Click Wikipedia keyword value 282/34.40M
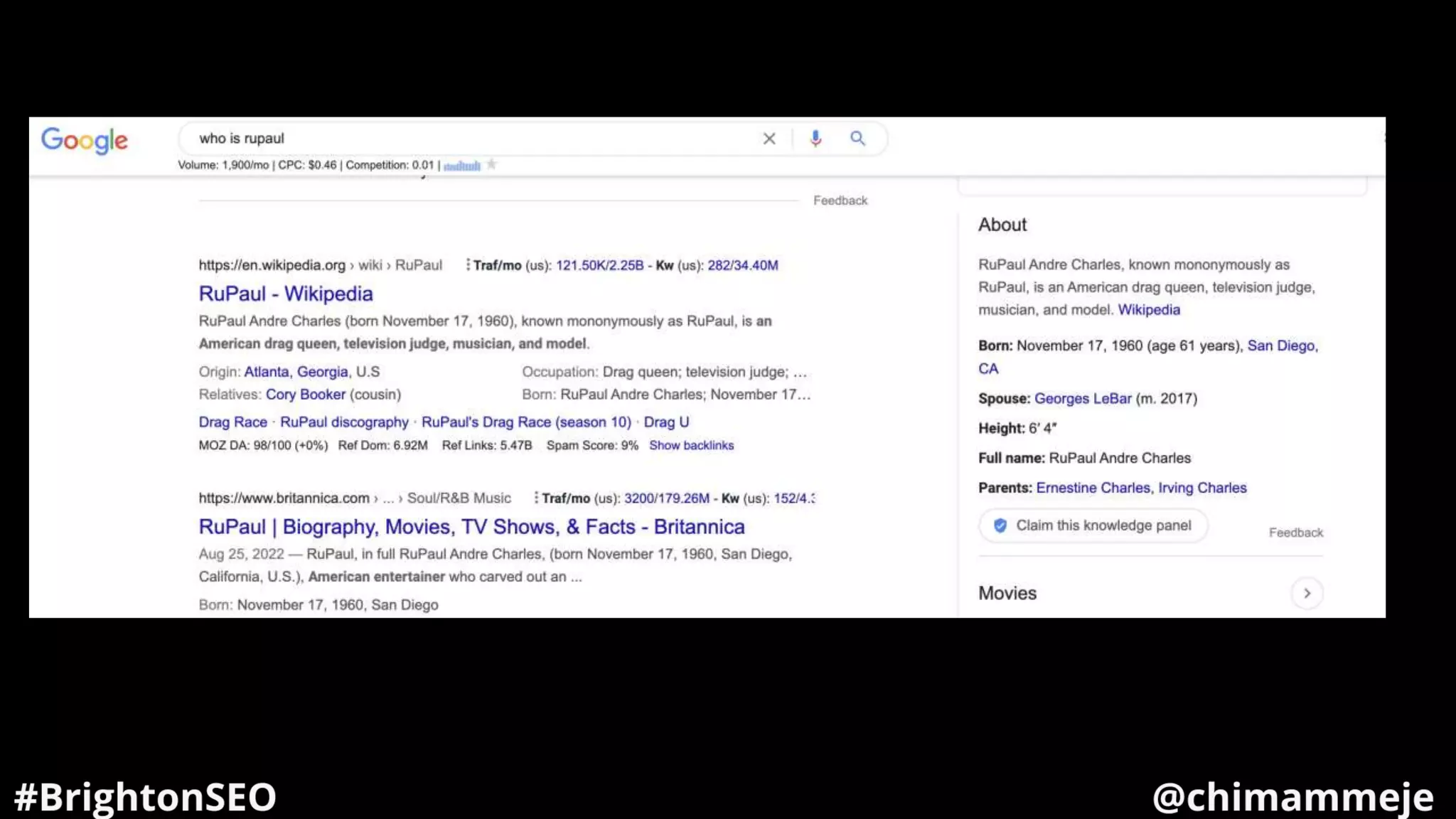The height and width of the screenshot is (819, 1456). [x=743, y=265]
